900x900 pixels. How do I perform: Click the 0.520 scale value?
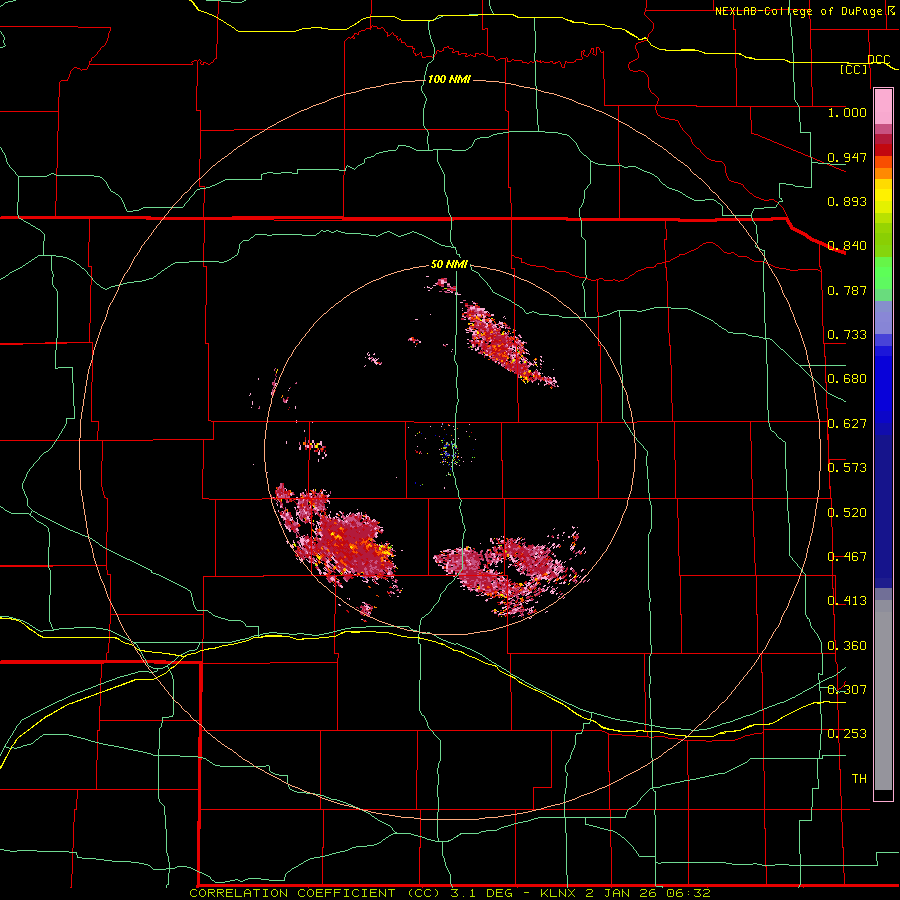(847, 513)
